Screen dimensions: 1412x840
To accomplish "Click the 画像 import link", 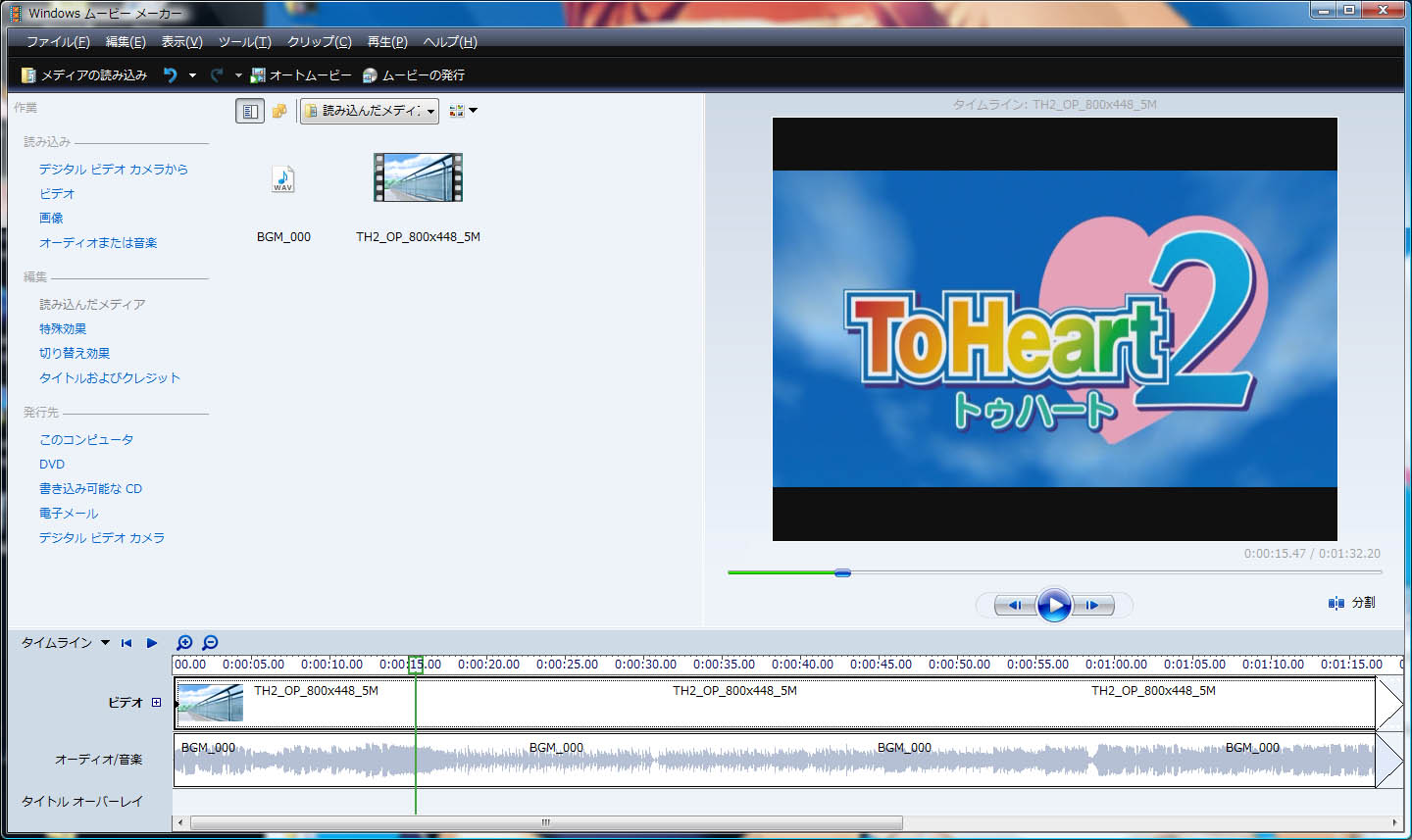I will tap(51, 218).
